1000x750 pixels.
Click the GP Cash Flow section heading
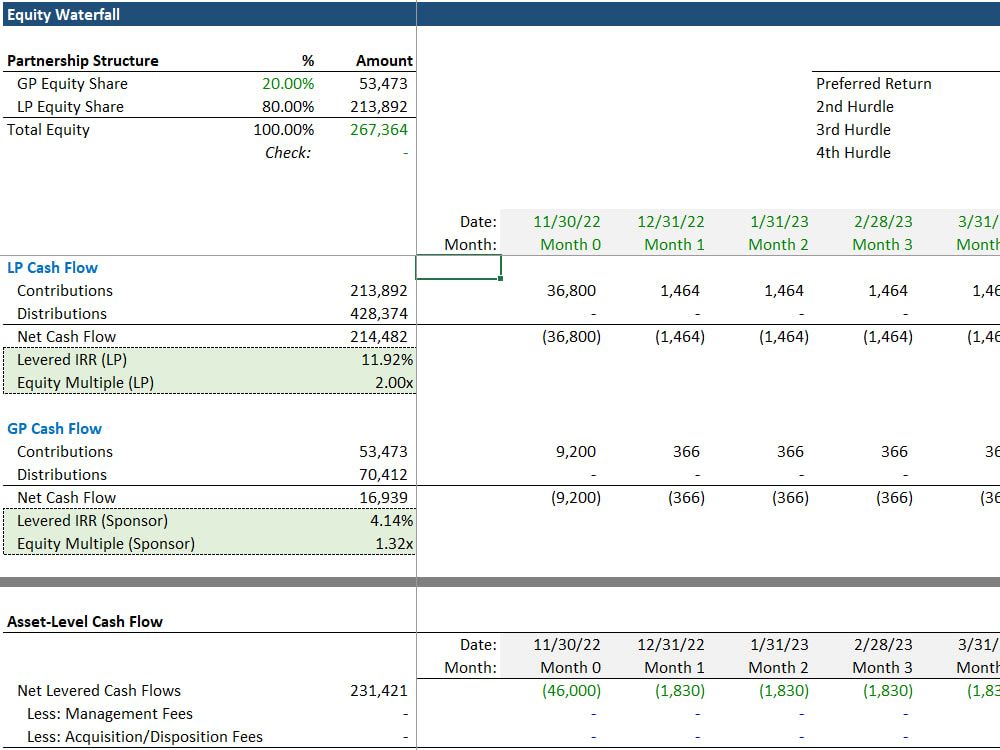pos(54,428)
